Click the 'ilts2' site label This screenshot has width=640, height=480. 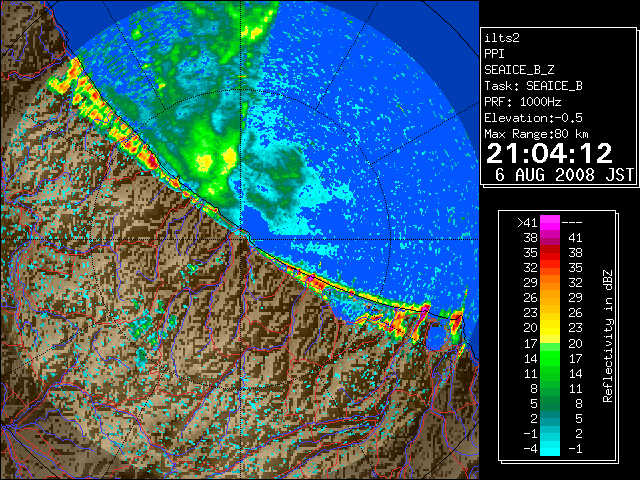tap(502, 38)
